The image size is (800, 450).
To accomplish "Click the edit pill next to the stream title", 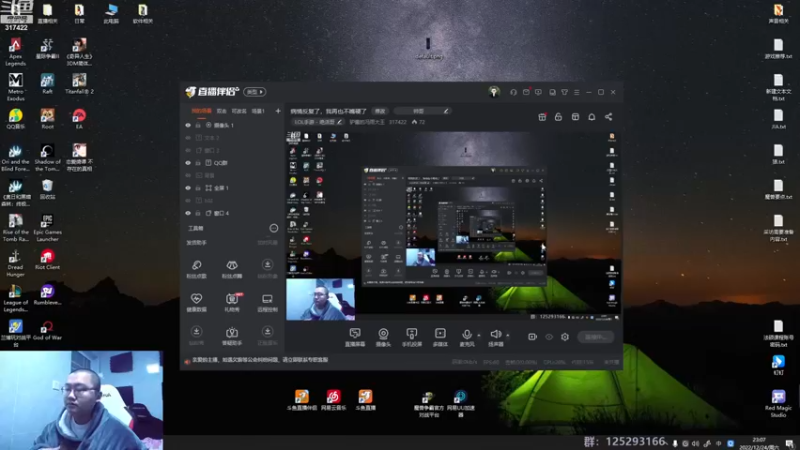I will point(381,111).
